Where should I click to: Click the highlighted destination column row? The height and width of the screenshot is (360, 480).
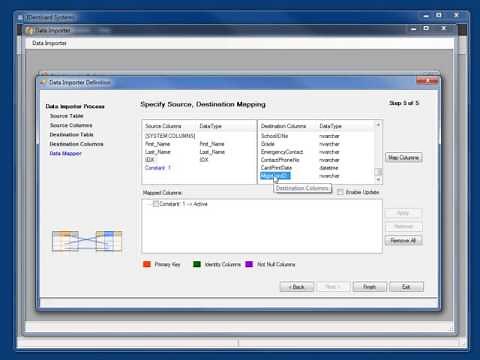coord(275,176)
